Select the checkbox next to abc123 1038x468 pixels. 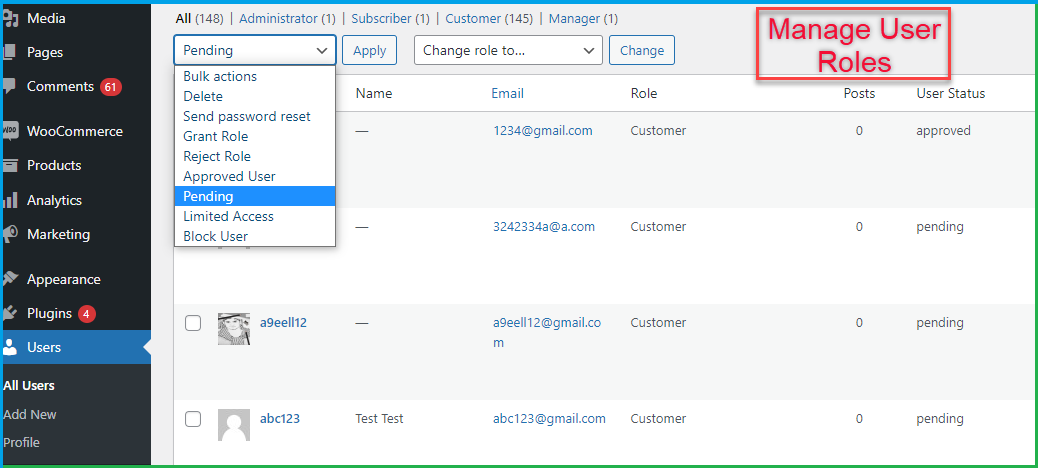193,419
